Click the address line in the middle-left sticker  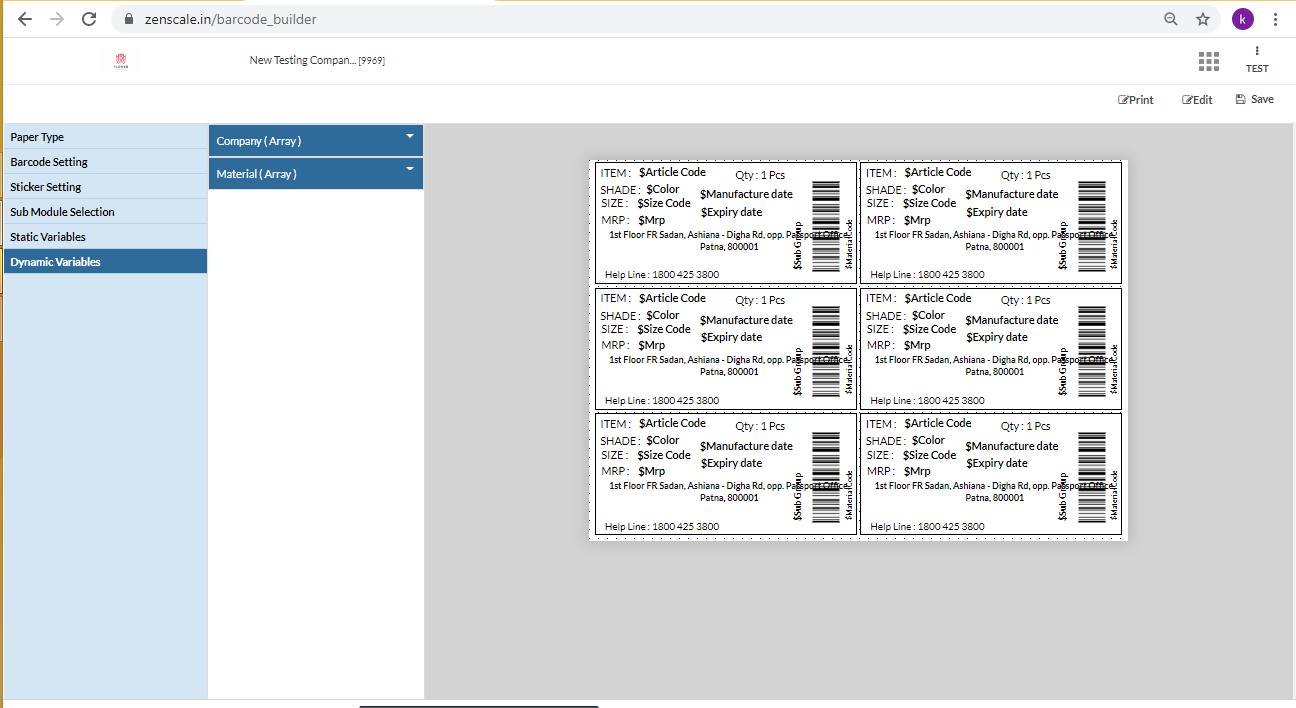[x=729, y=365]
